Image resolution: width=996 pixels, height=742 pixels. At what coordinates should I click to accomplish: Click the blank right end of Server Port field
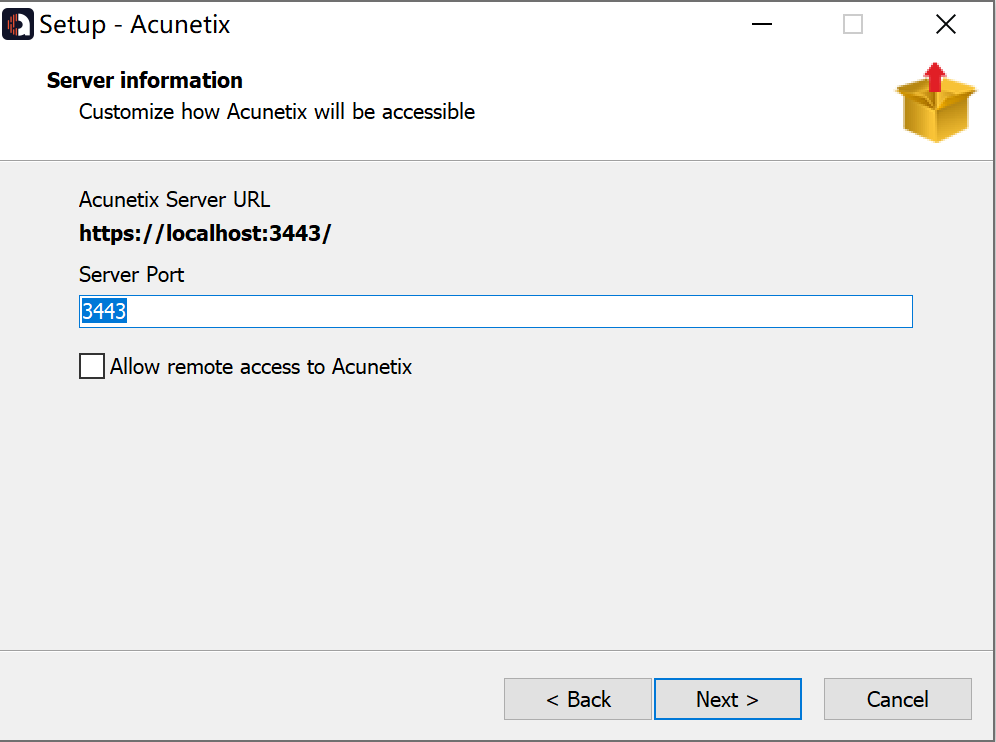tap(800, 312)
